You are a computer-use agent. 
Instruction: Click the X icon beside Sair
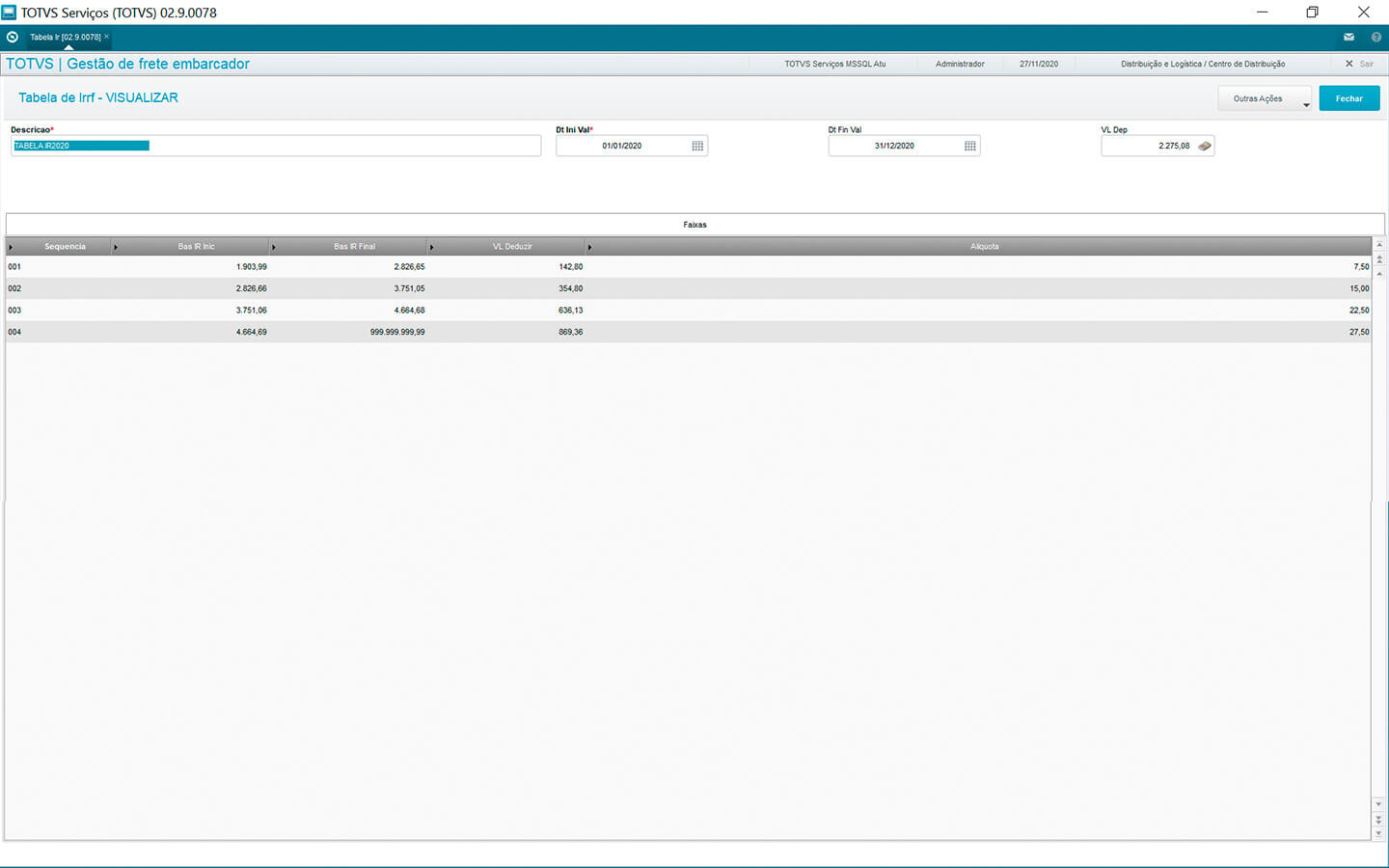click(x=1349, y=64)
